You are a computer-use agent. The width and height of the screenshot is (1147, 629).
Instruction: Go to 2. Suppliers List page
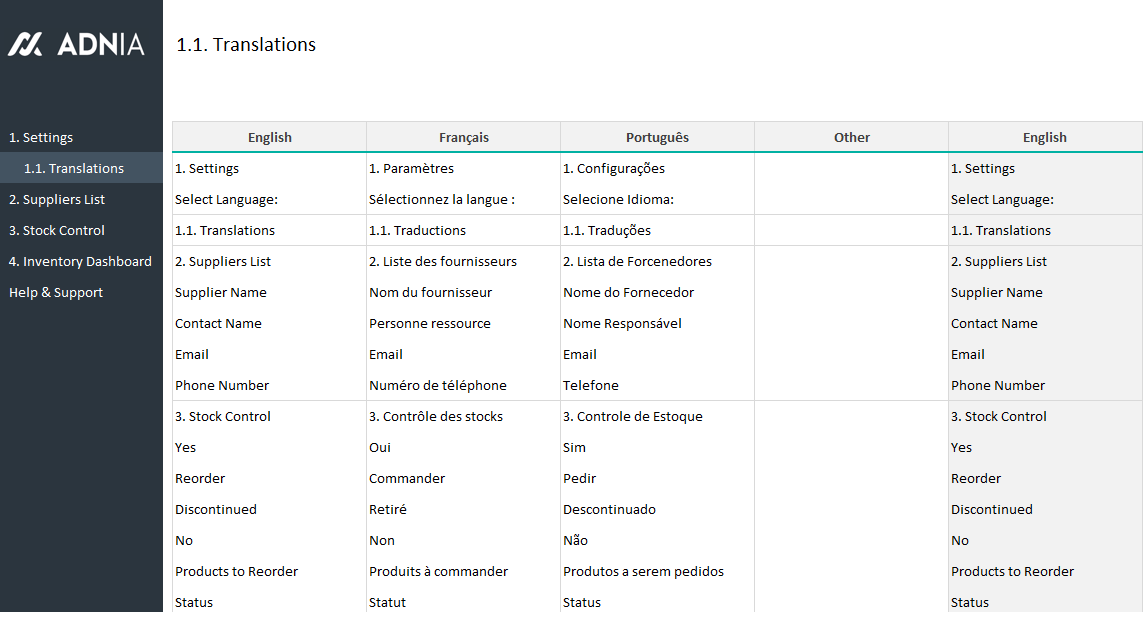click(57, 200)
